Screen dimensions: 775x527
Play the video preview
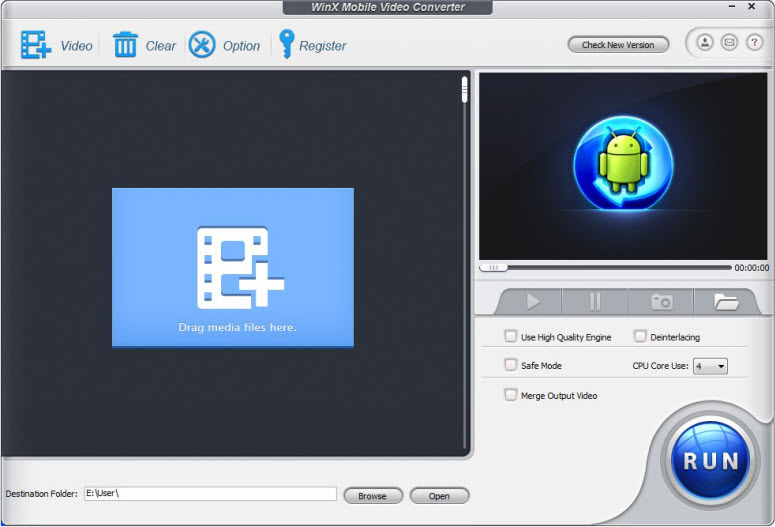click(531, 301)
